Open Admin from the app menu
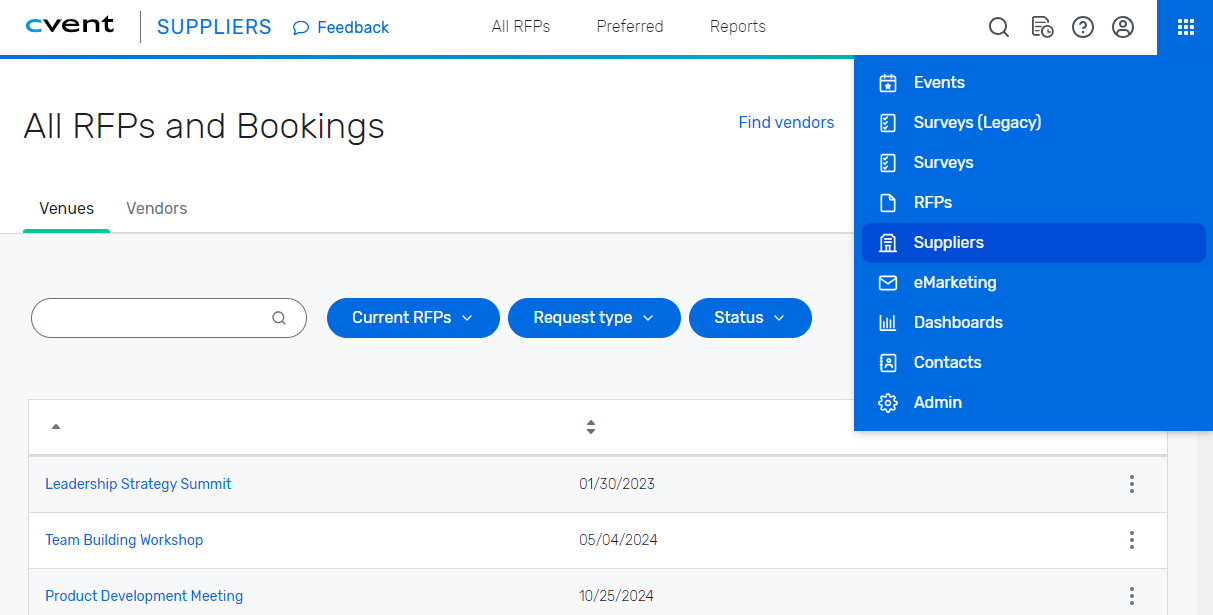The width and height of the screenshot is (1213, 615). point(937,402)
